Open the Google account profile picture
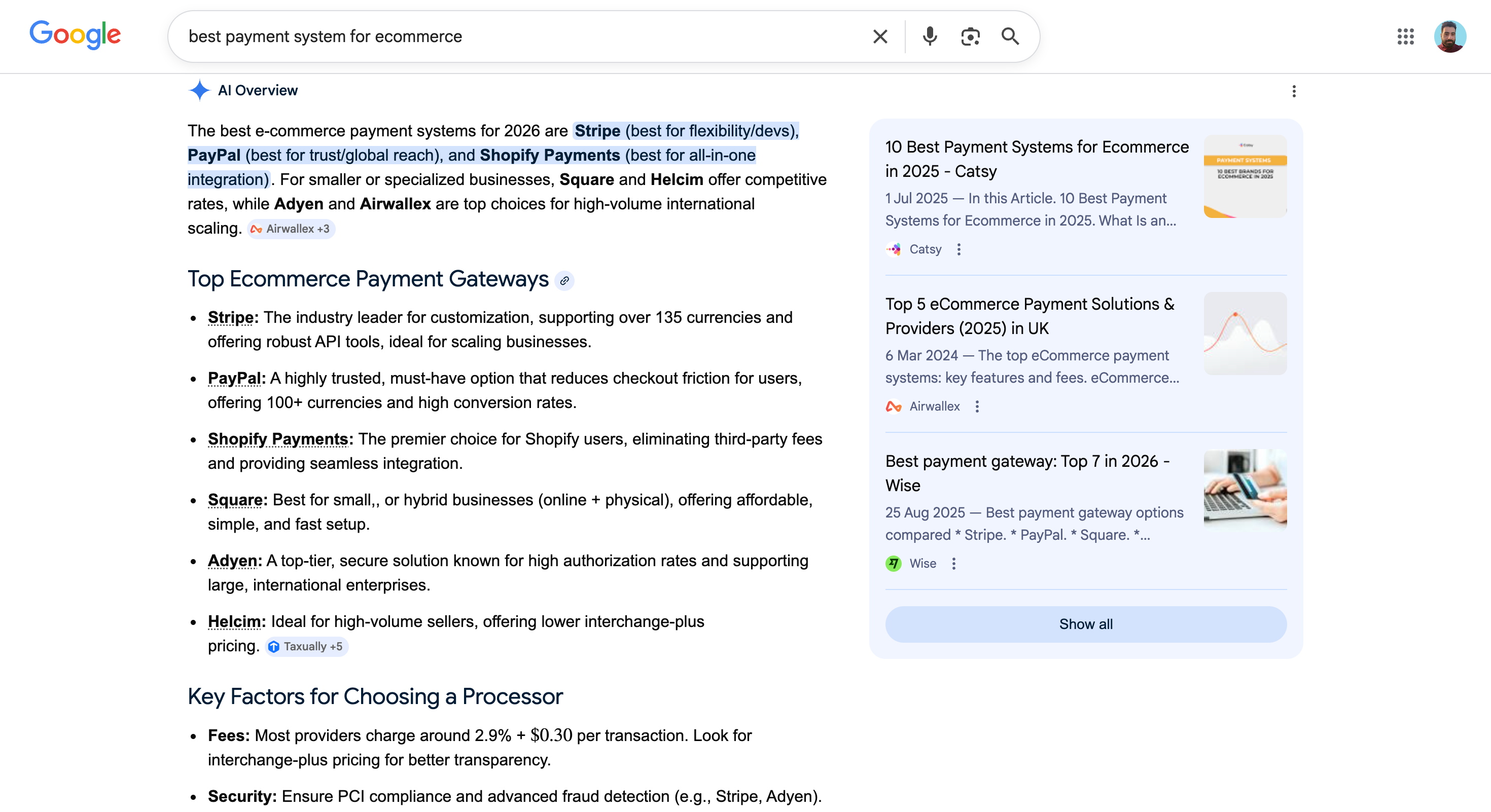Viewport: 1491px width, 812px height. tap(1449, 36)
